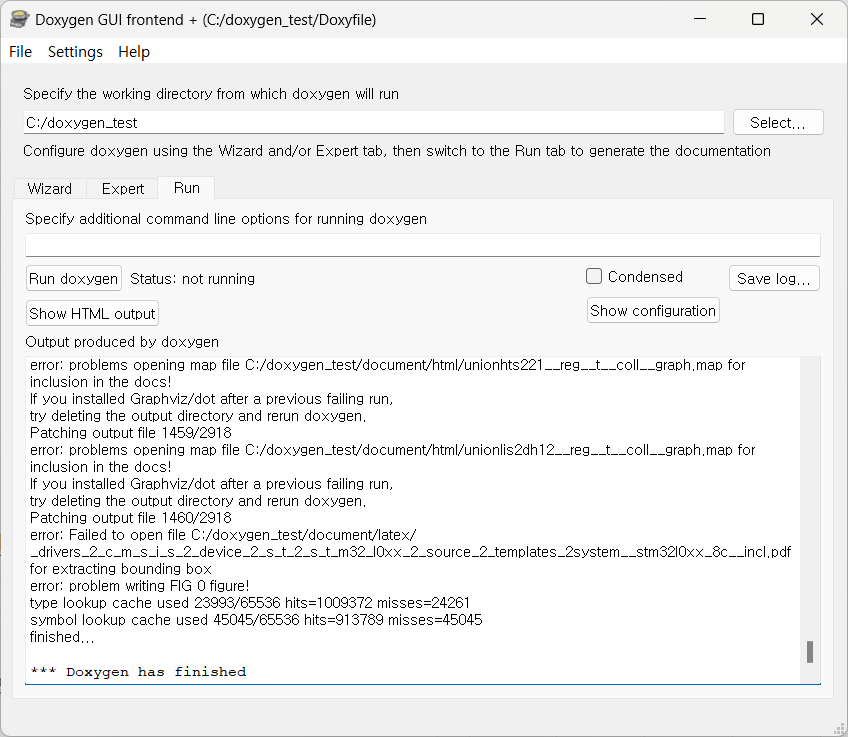
Task: Click the Run doxygen button
Action: click(x=74, y=278)
